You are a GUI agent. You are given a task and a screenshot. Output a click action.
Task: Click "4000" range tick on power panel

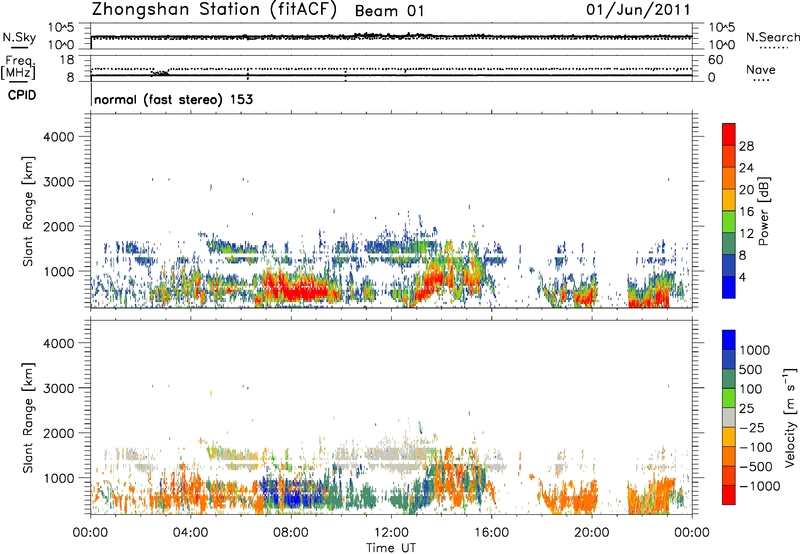coord(59,137)
